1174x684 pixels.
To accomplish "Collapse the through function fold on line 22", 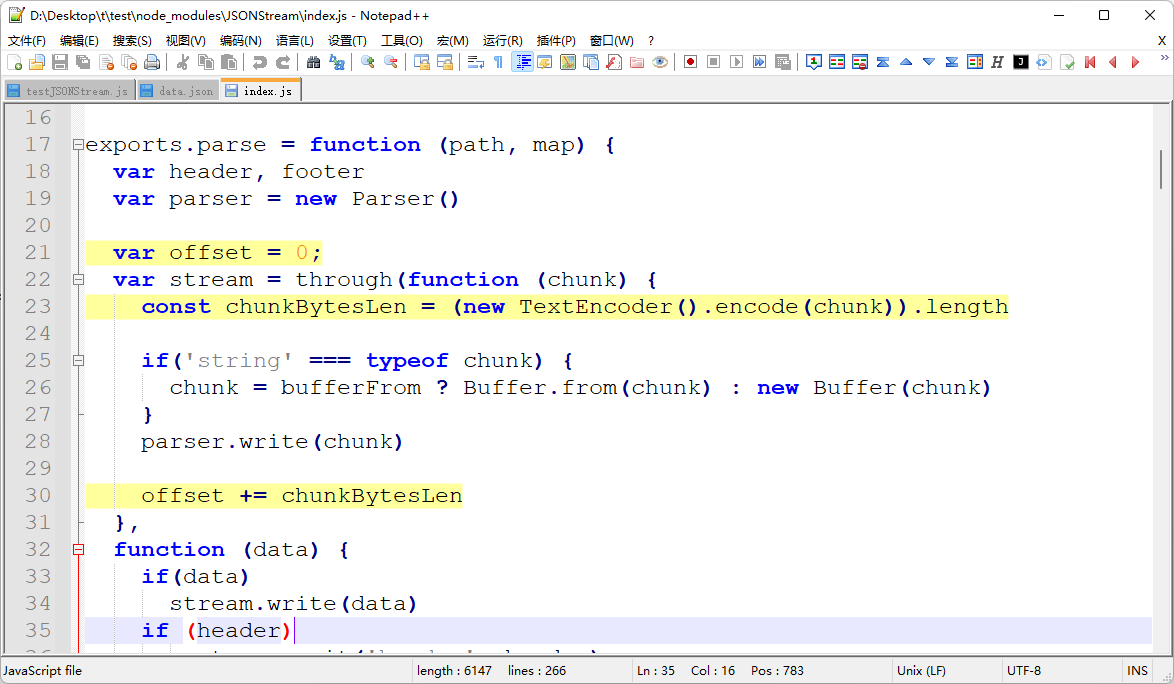I will point(78,279).
